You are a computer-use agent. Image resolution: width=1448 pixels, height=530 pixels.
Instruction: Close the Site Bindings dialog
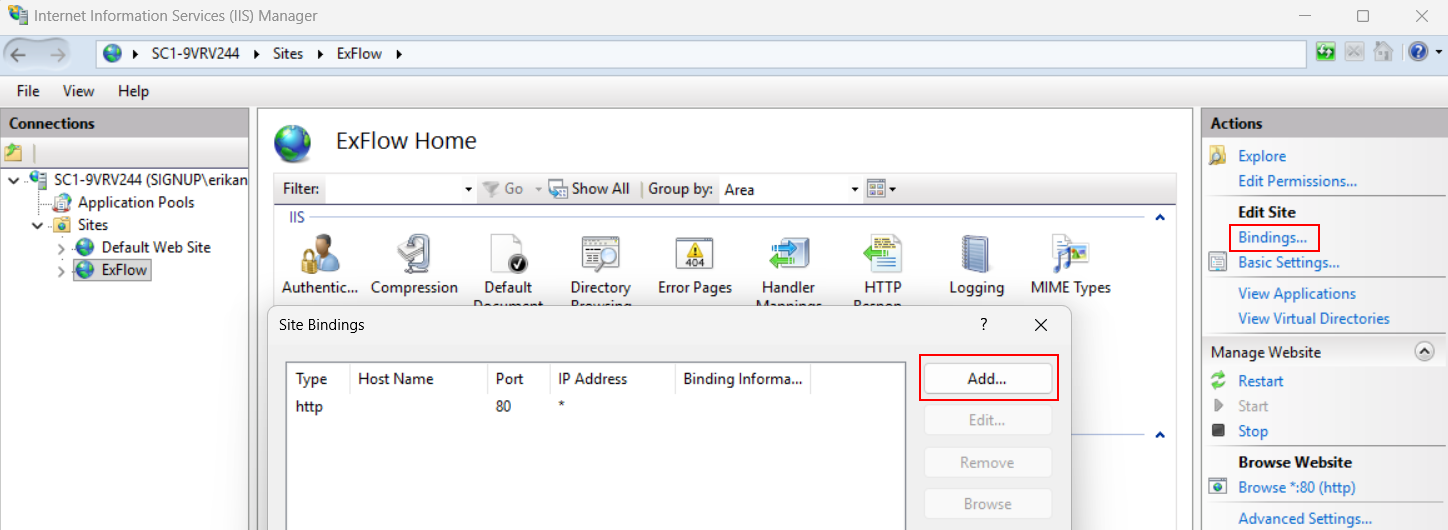(x=1040, y=325)
